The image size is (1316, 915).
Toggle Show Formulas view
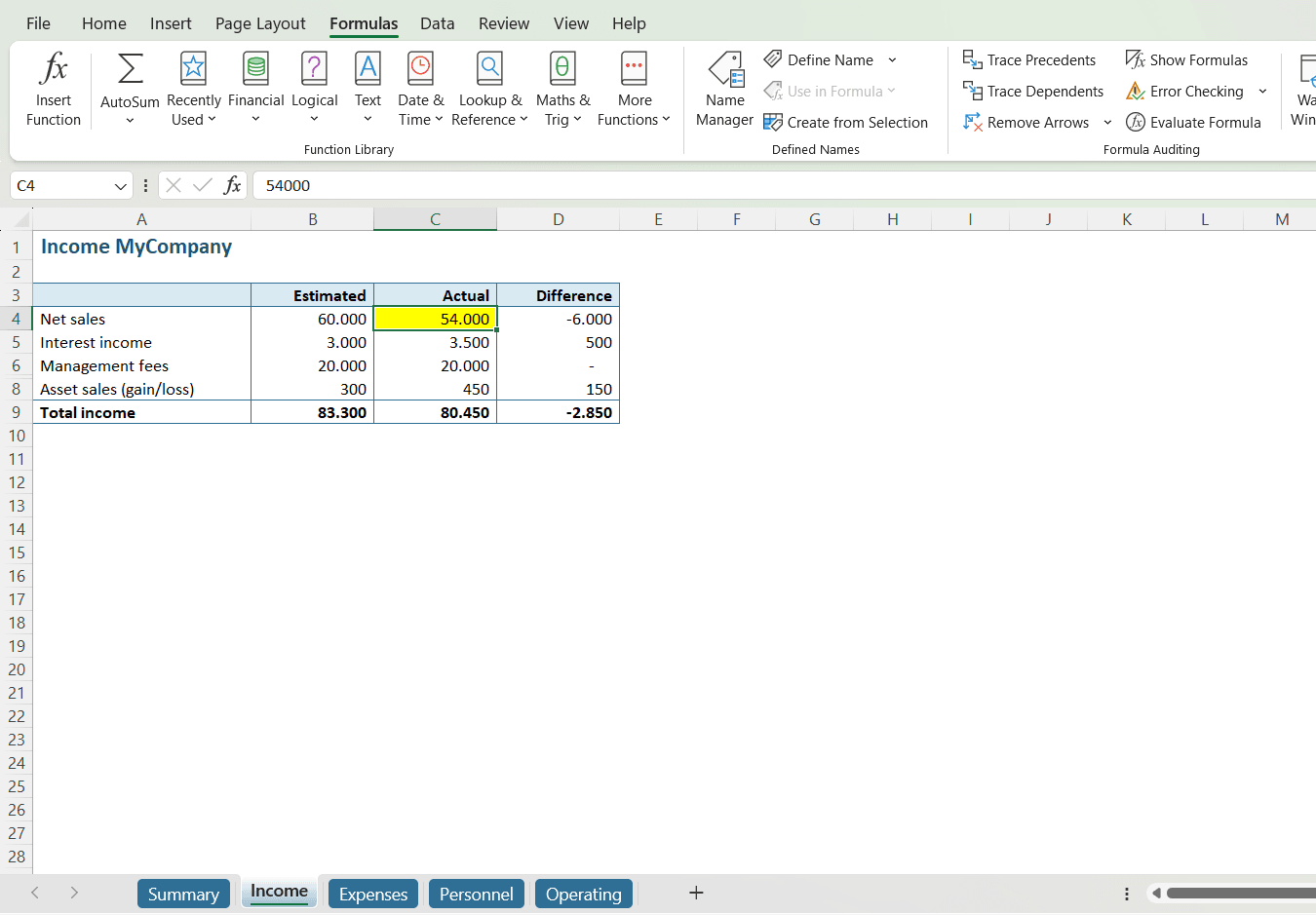click(x=1186, y=60)
